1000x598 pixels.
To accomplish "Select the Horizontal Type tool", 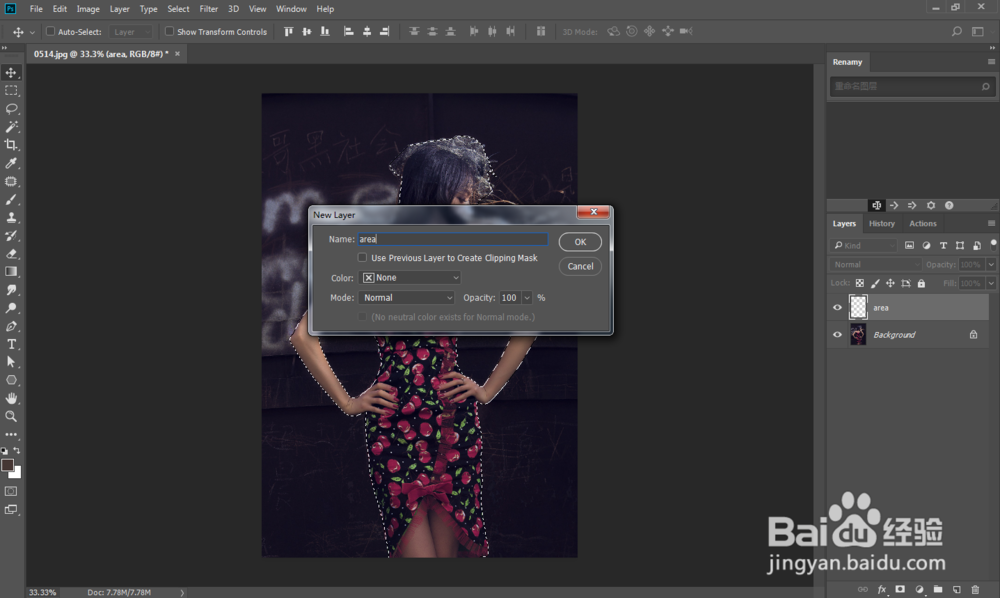I will point(11,344).
